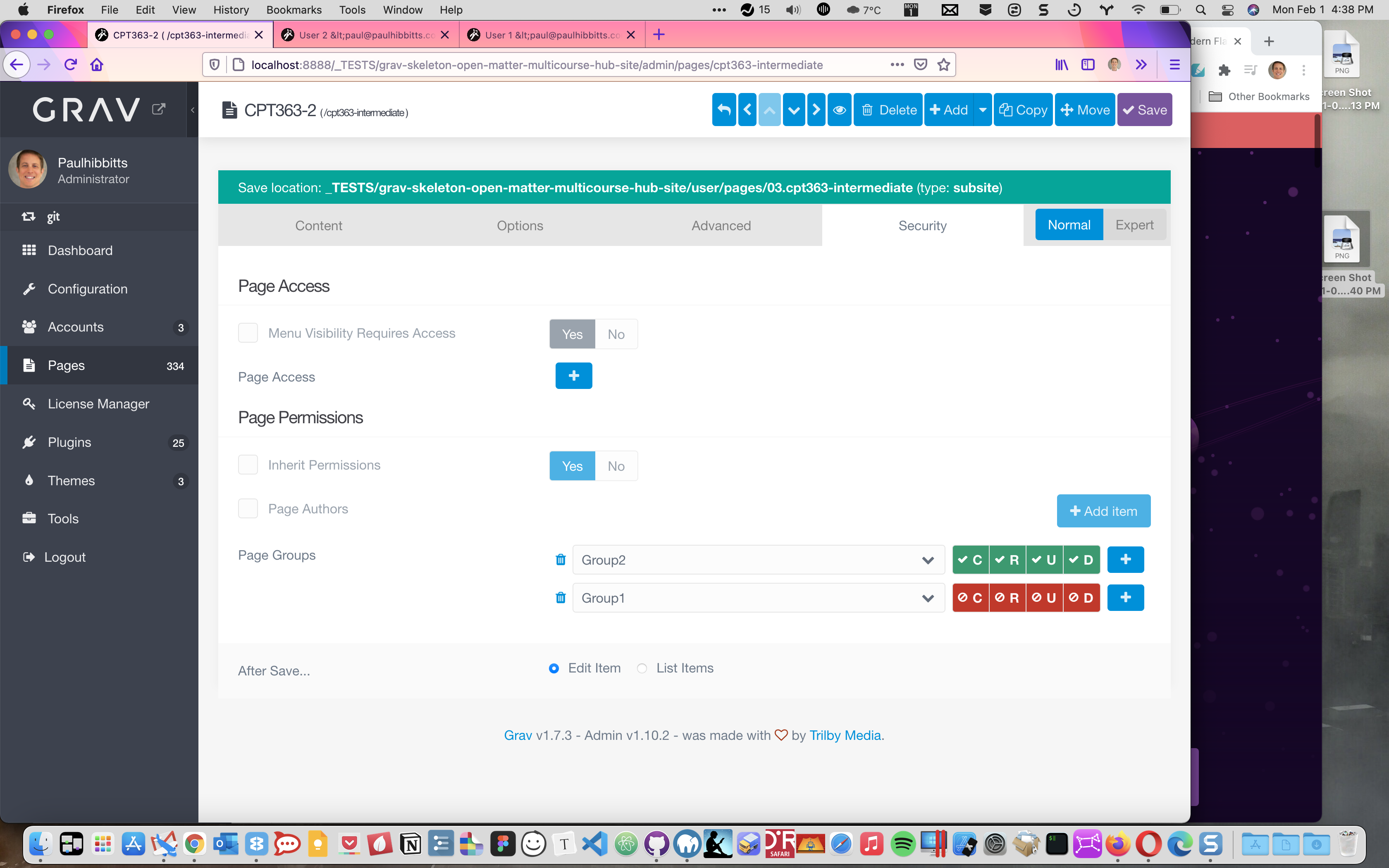This screenshot has width=1389, height=868.
Task: Expand the Add button dropdown arrow
Action: click(983, 110)
